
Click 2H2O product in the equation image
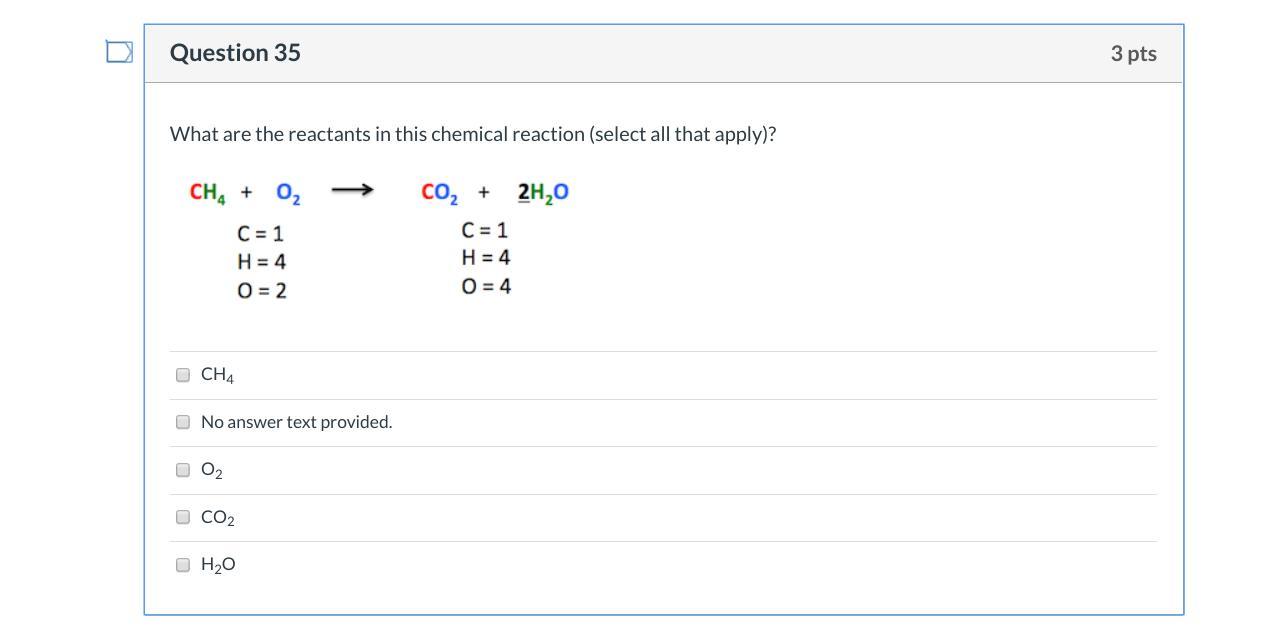coord(543,192)
